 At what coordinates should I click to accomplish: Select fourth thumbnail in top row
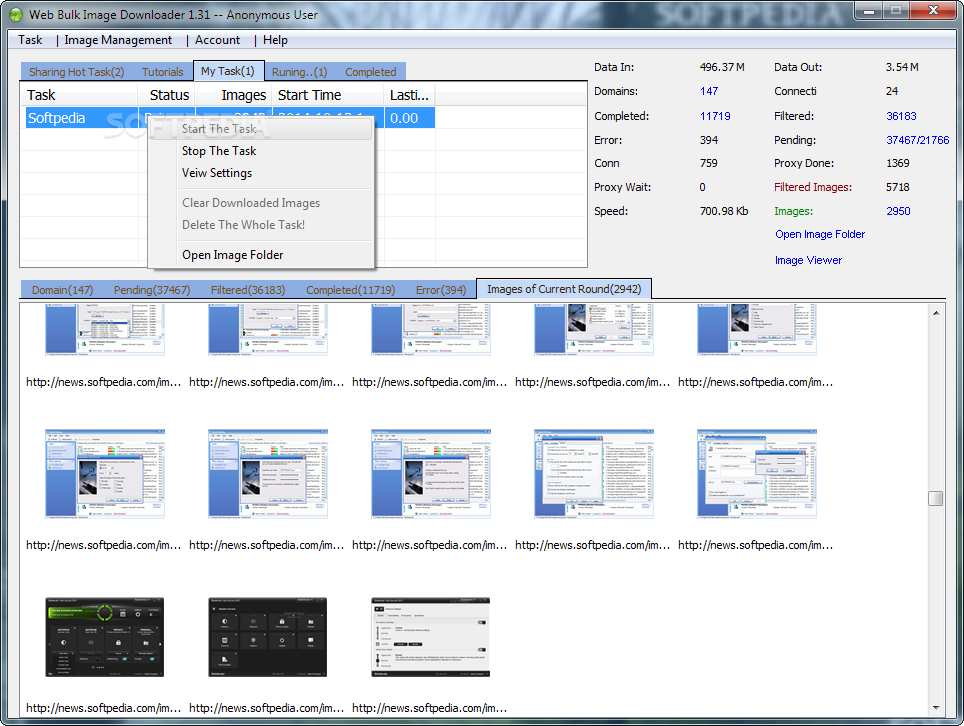pyautogui.click(x=593, y=330)
